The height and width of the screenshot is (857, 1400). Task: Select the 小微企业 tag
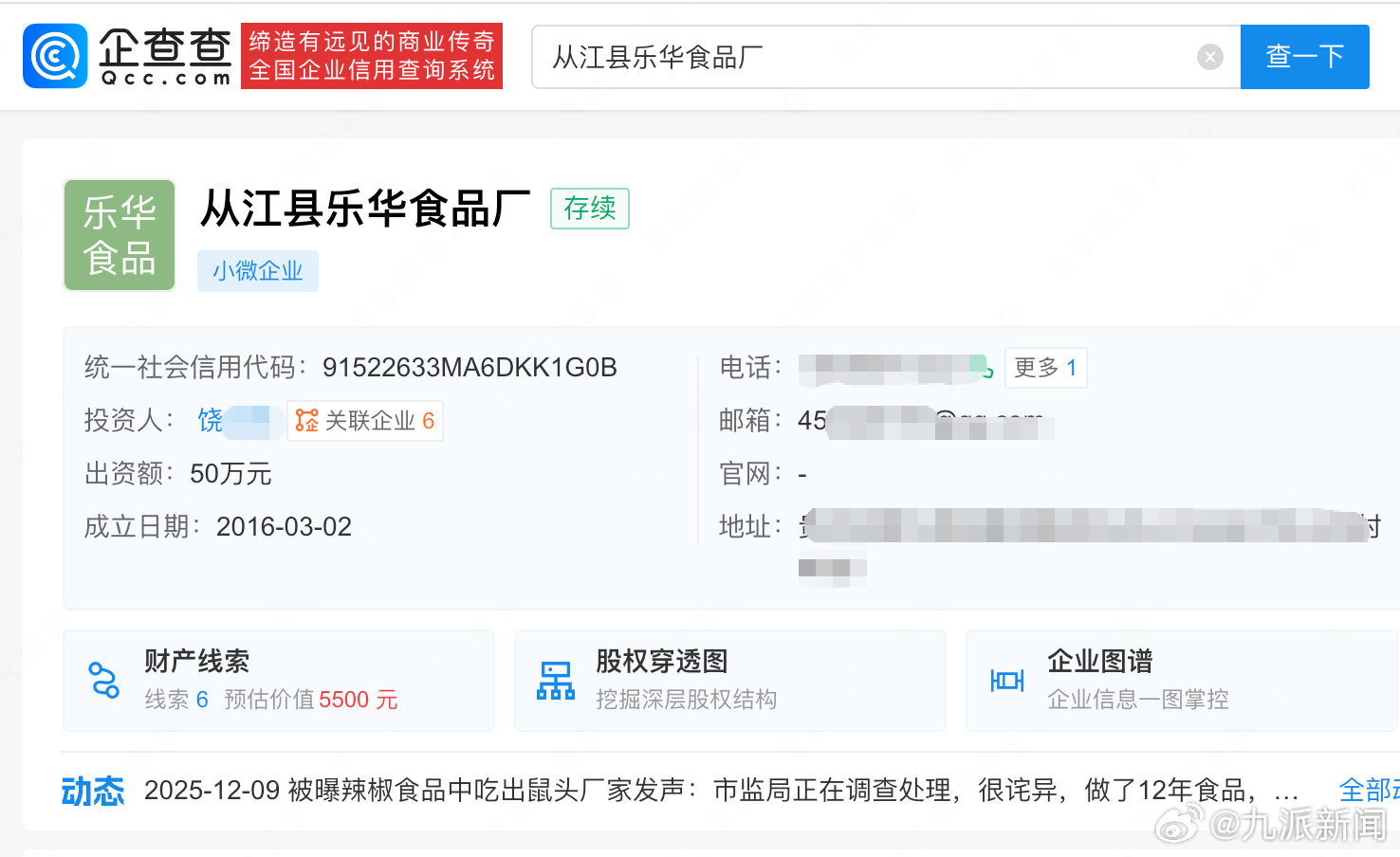(258, 271)
